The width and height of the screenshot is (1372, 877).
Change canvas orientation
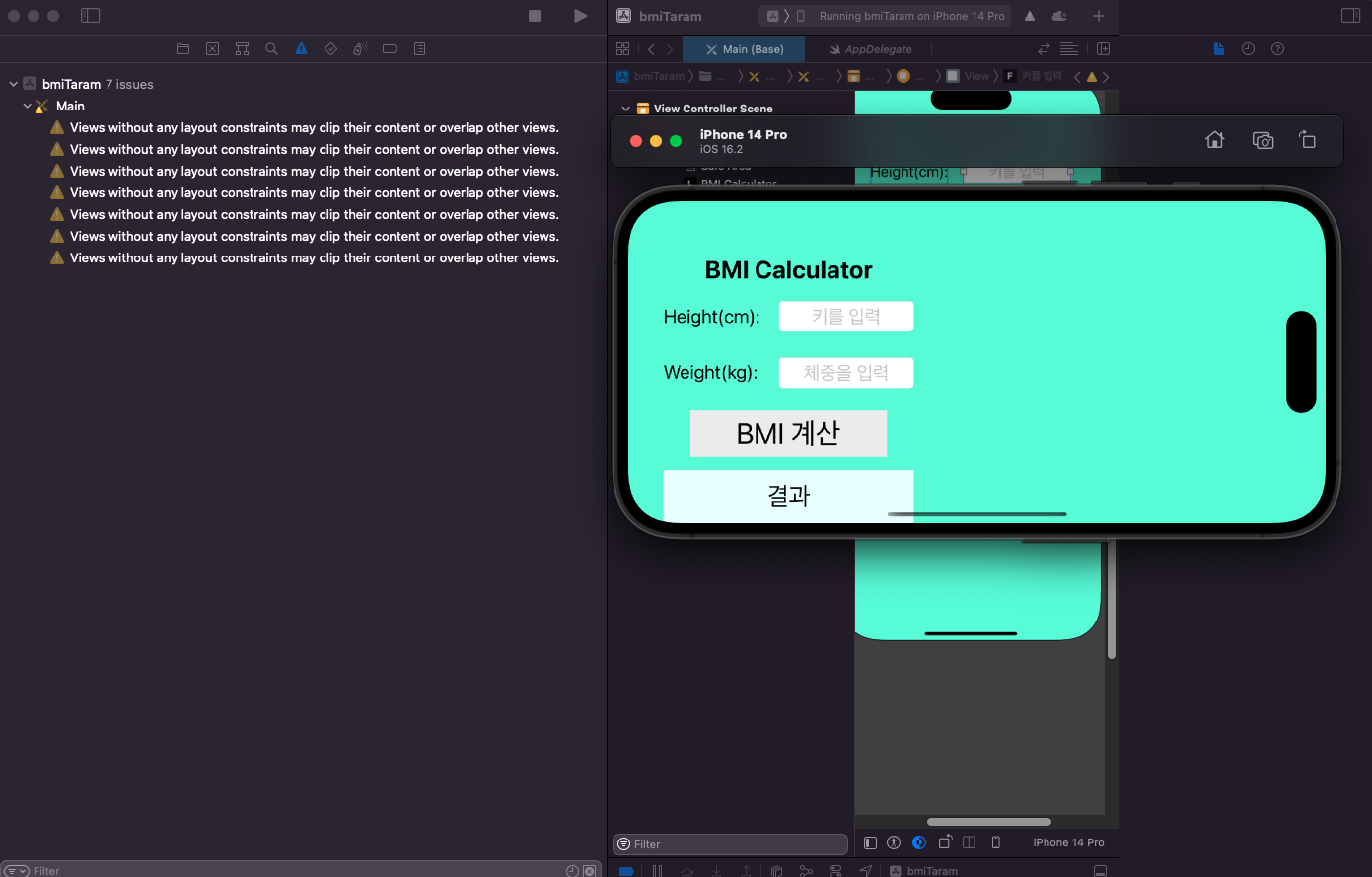pos(945,842)
